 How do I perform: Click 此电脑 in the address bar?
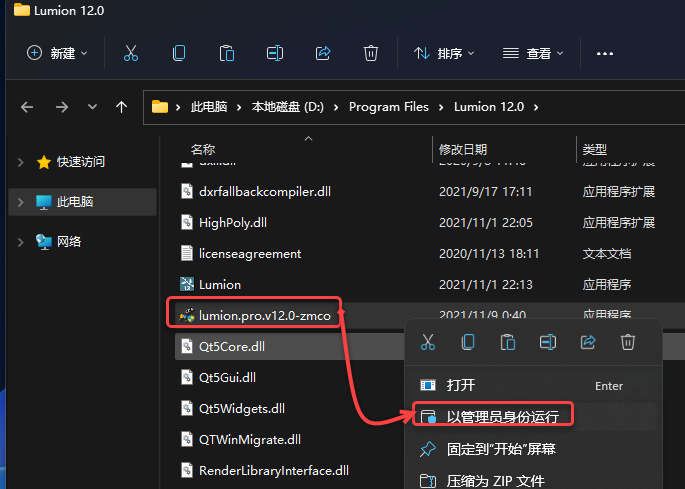[x=209, y=107]
